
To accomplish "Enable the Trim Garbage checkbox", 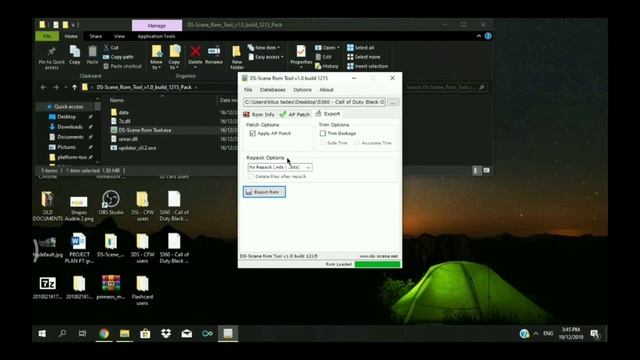I will click(x=323, y=133).
